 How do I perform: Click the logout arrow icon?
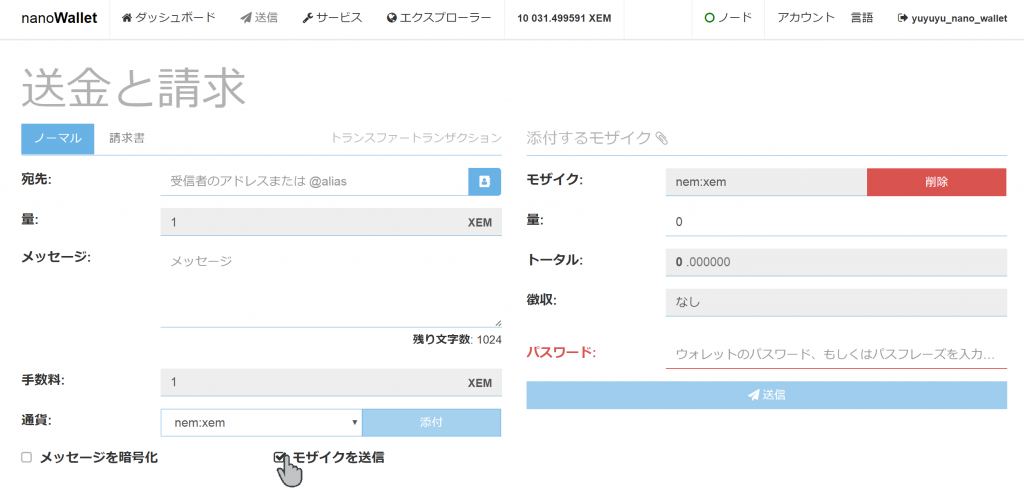coord(903,19)
